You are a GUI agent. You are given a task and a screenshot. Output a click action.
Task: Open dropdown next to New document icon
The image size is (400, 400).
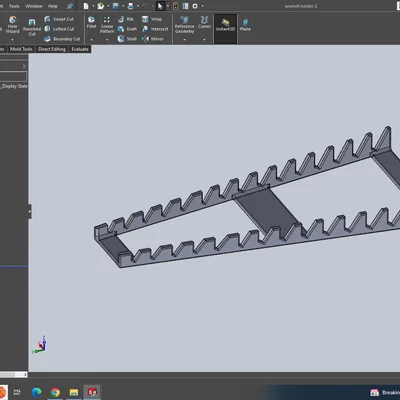click(93, 6)
